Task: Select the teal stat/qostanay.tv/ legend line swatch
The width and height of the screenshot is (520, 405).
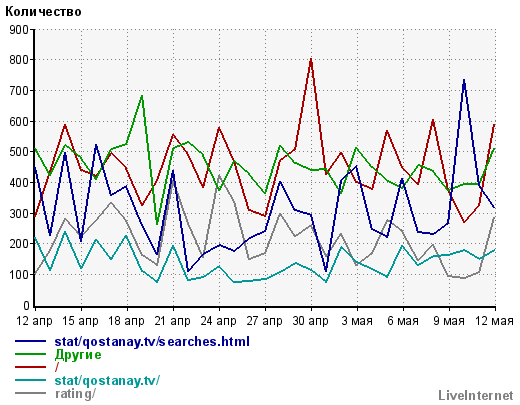Action: pos(30,380)
